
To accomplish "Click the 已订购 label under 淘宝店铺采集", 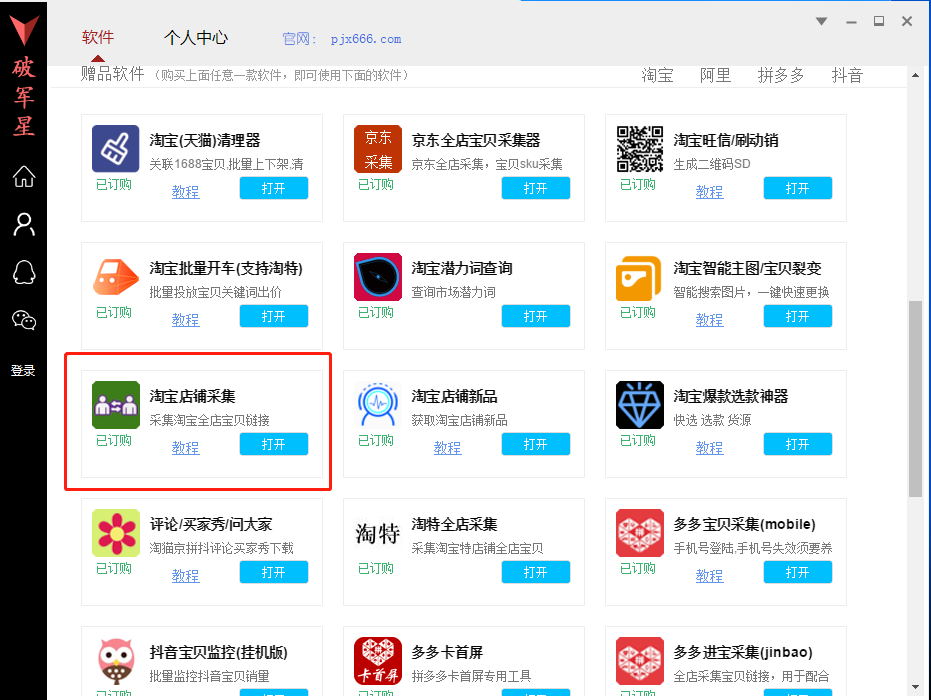I will point(114,441).
